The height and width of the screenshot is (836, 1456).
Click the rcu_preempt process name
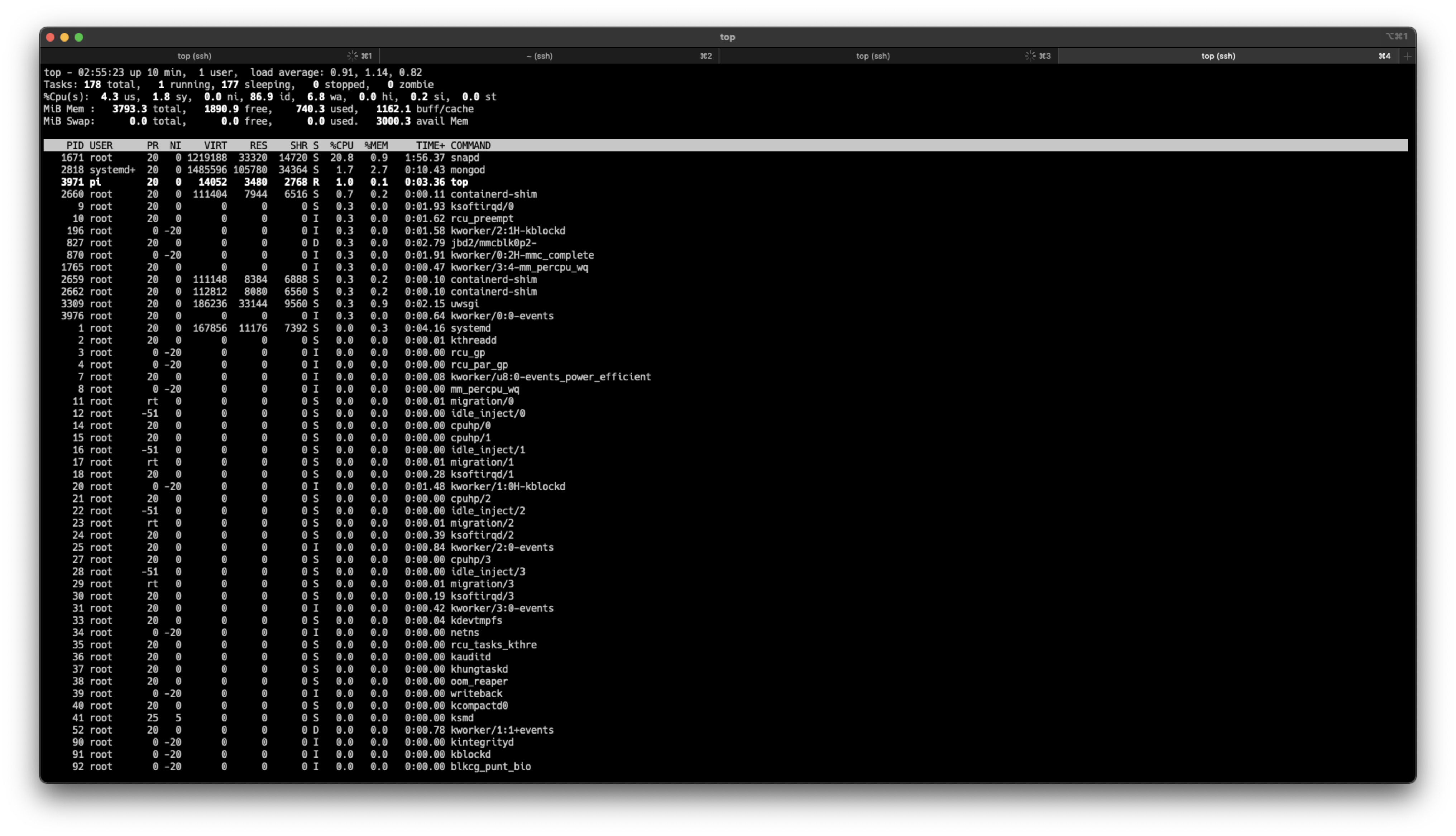[482, 218]
